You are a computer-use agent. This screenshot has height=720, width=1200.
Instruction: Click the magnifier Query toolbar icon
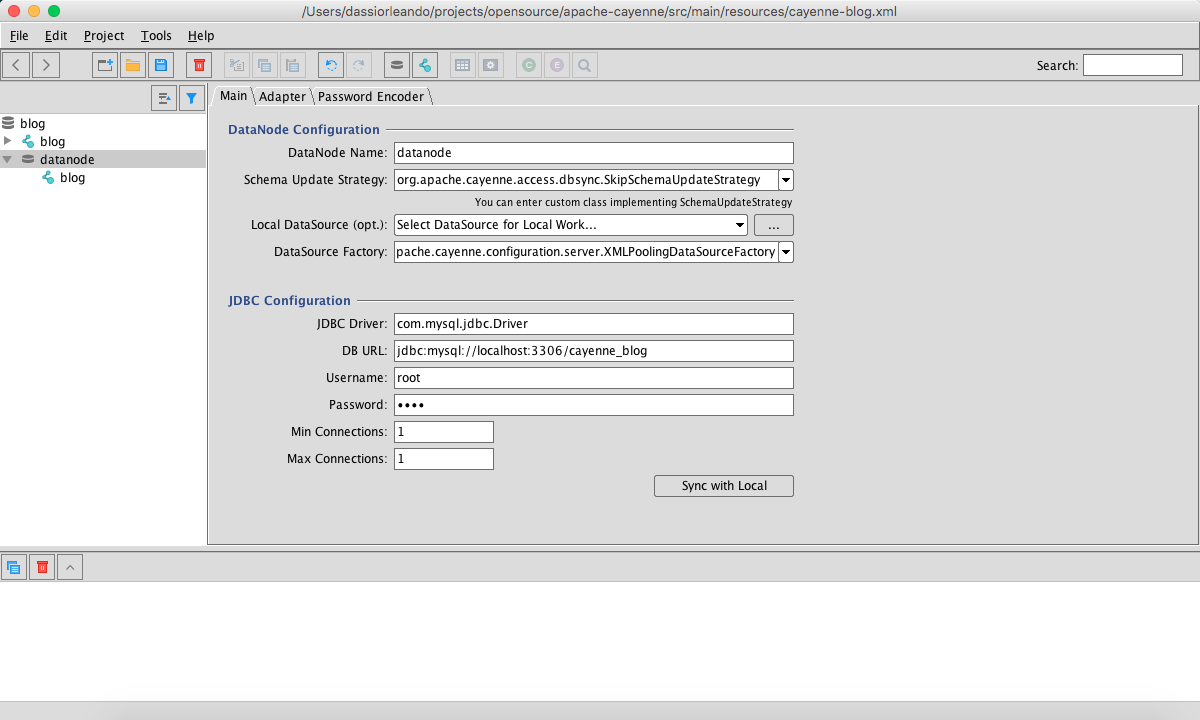[585, 65]
